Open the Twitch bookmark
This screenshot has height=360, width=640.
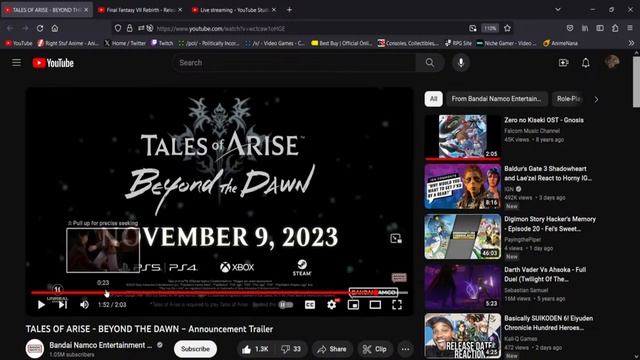[162, 43]
